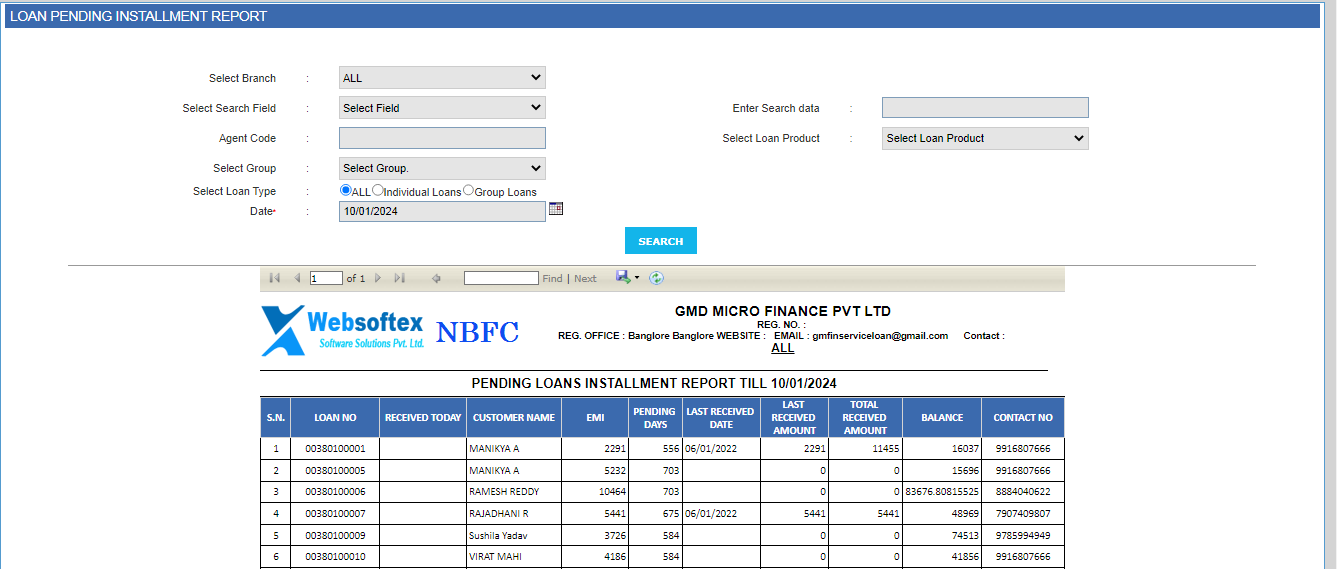Click the underlined ALL branch text
Viewport: 1337px width, 569px height.
(x=783, y=348)
